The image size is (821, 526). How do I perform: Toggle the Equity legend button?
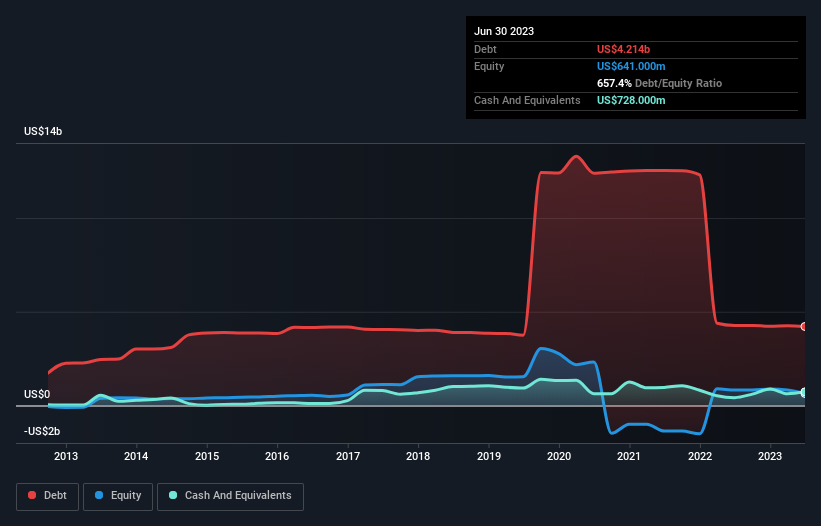click(118, 496)
